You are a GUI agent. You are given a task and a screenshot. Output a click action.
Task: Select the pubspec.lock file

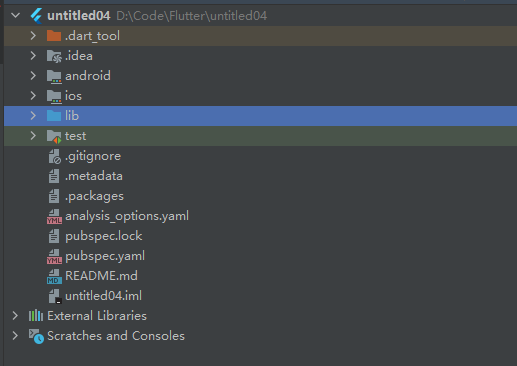[x=104, y=236]
